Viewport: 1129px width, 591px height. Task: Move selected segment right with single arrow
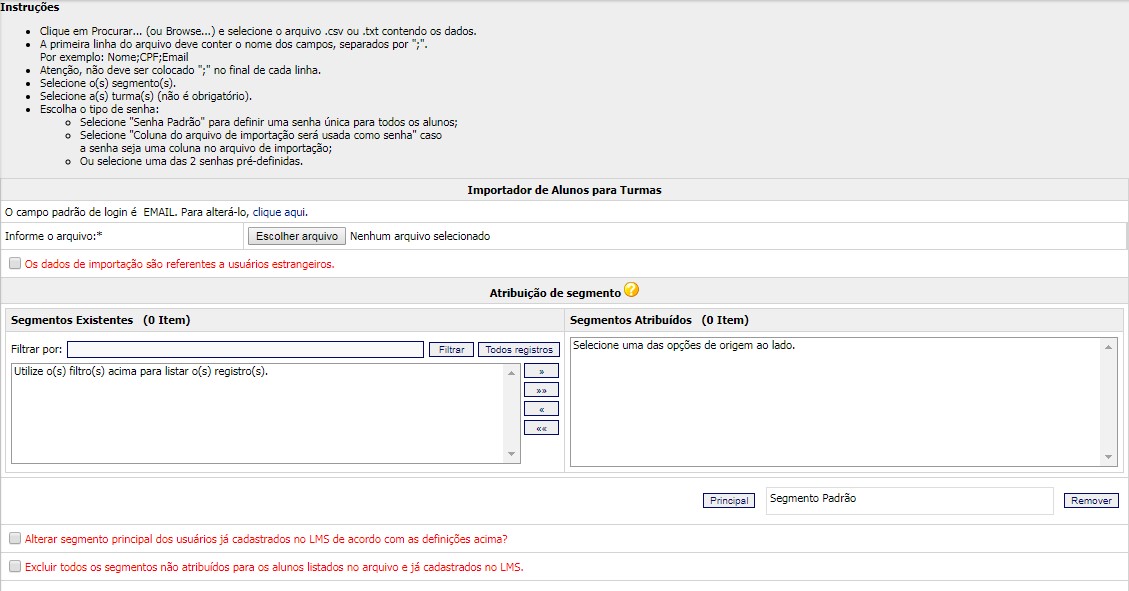tap(541, 370)
